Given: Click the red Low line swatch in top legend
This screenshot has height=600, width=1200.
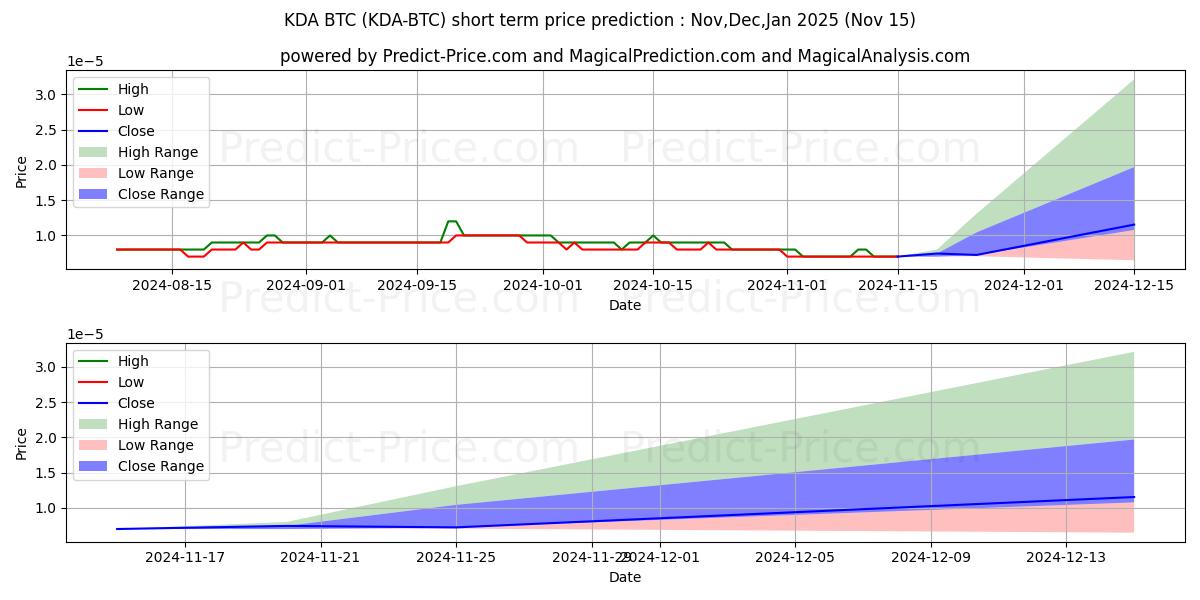Looking at the screenshot, I should (96, 110).
